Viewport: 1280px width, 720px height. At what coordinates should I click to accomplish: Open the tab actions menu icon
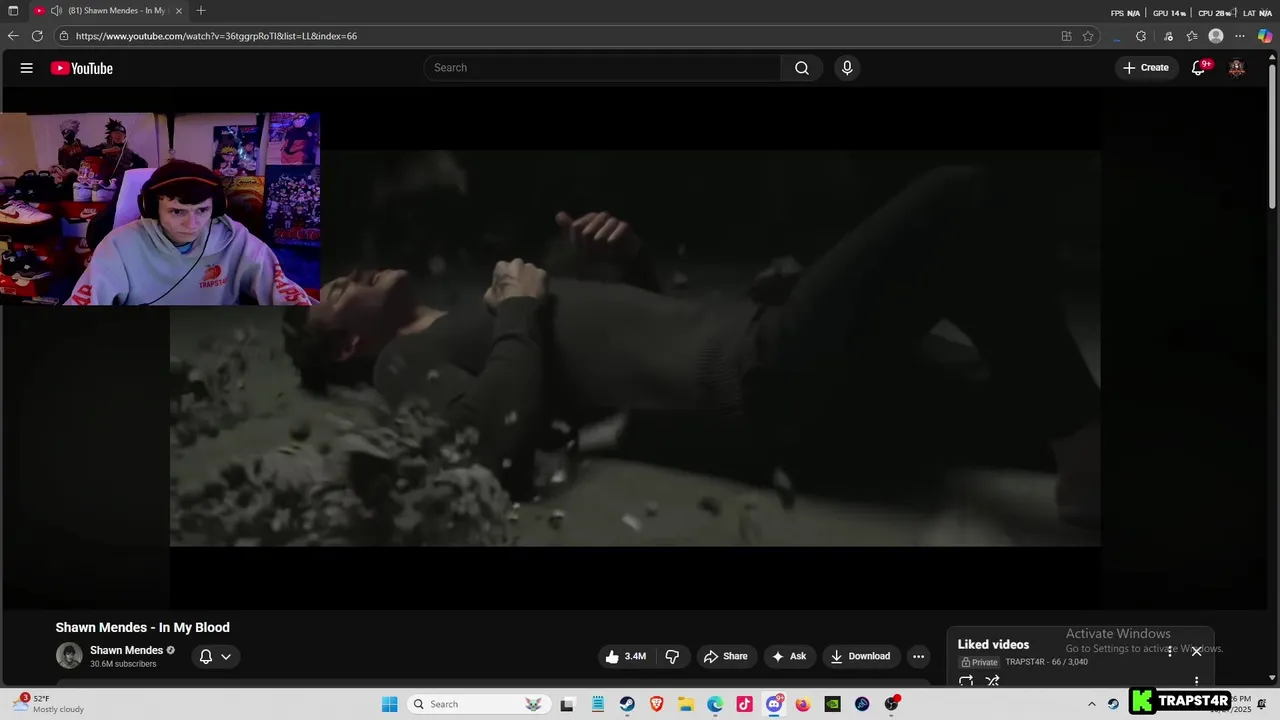pyautogui.click(x=13, y=11)
